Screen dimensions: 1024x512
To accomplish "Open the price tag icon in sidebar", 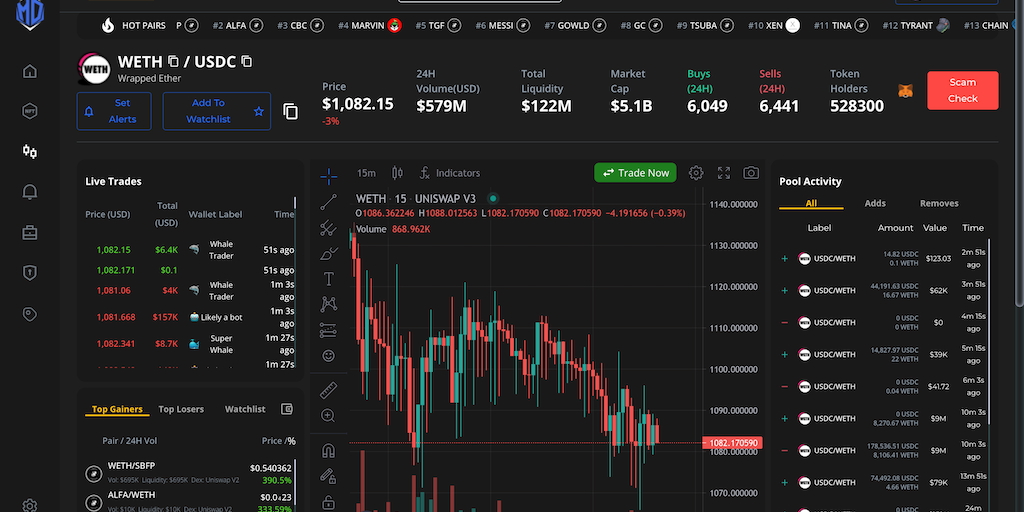I will [x=29, y=314].
